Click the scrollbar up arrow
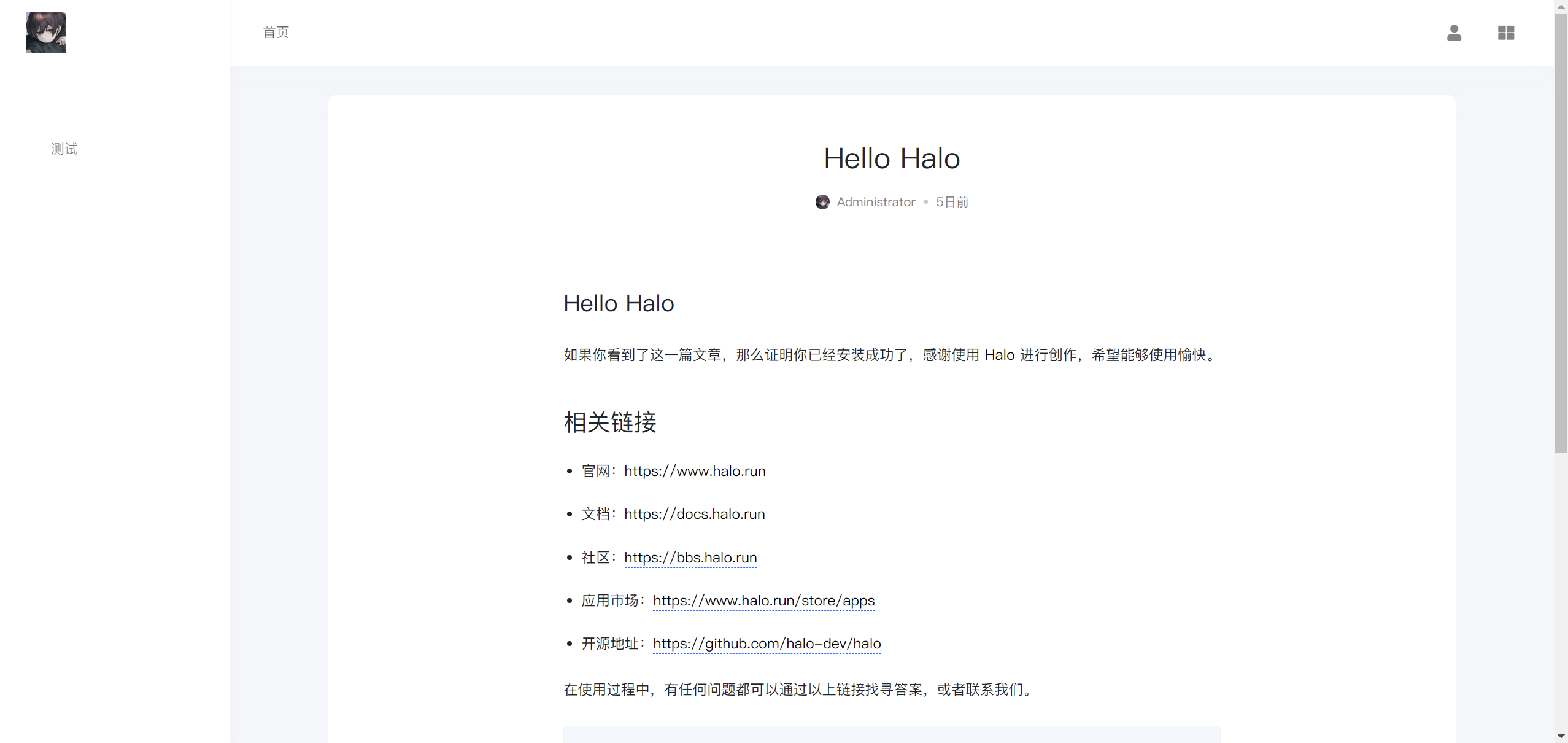 tap(1561, 6)
